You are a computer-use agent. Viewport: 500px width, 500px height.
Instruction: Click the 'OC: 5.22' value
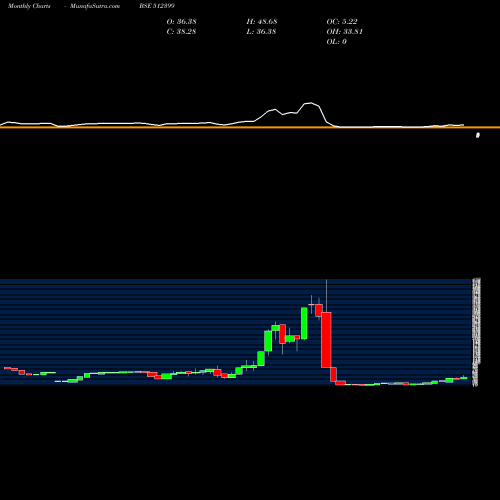(342, 22)
